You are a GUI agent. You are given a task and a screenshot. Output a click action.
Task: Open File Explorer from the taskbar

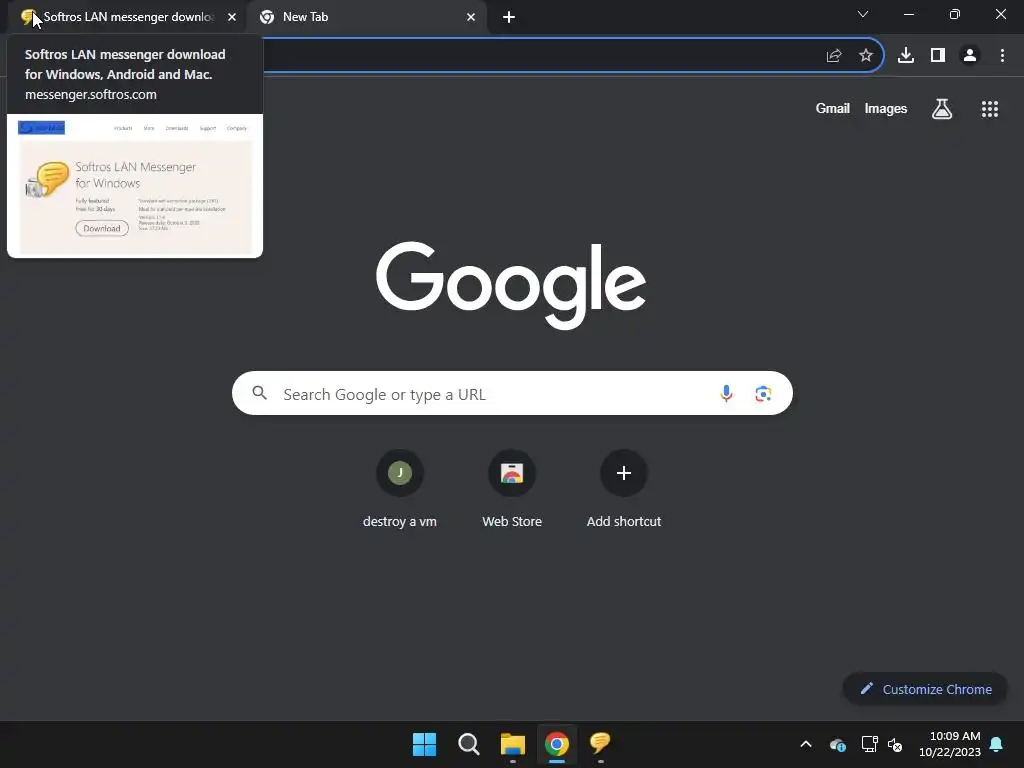(x=513, y=744)
